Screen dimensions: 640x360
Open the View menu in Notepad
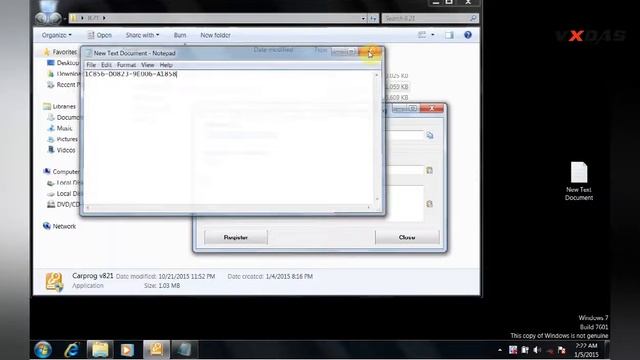click(x=147, y=65)
